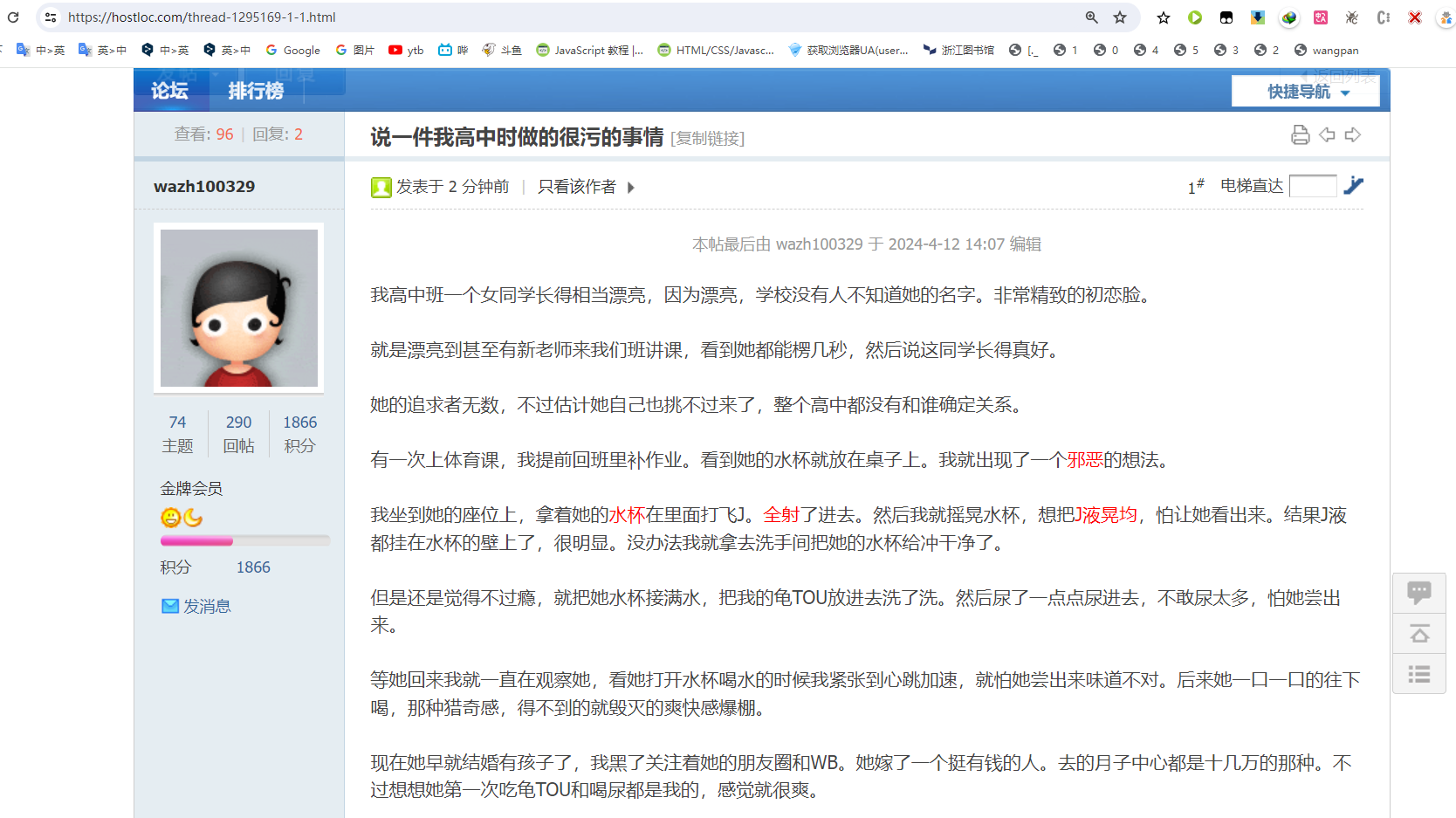Reload the page with the browser refresh icon

click(13, 17)
